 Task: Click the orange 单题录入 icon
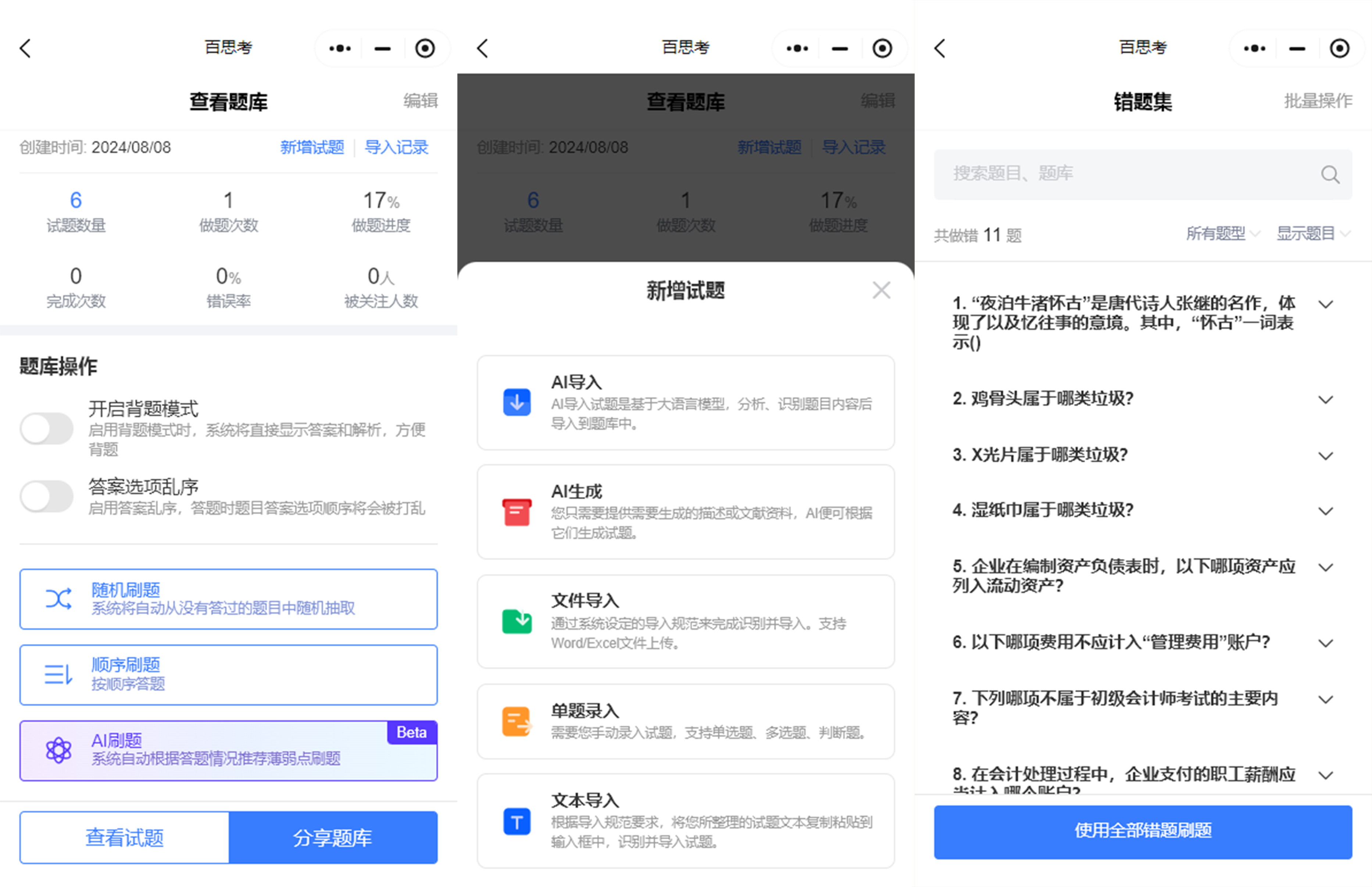(x=517, y=721)
